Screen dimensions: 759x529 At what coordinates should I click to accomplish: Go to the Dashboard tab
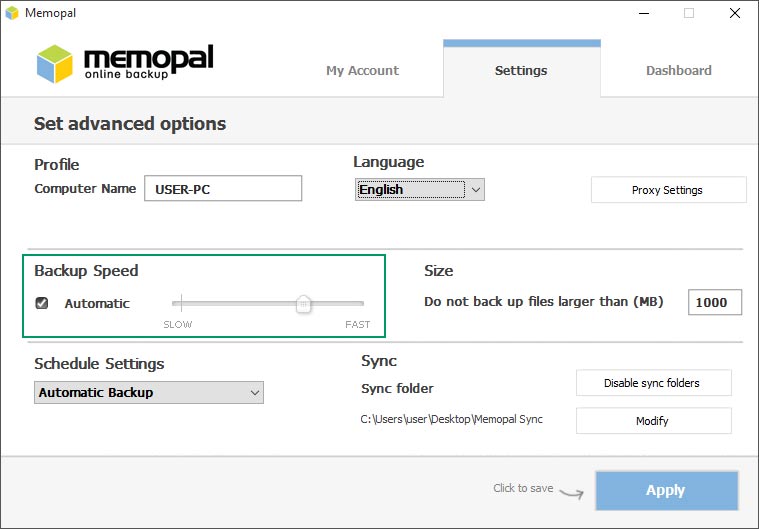[679, 71]
